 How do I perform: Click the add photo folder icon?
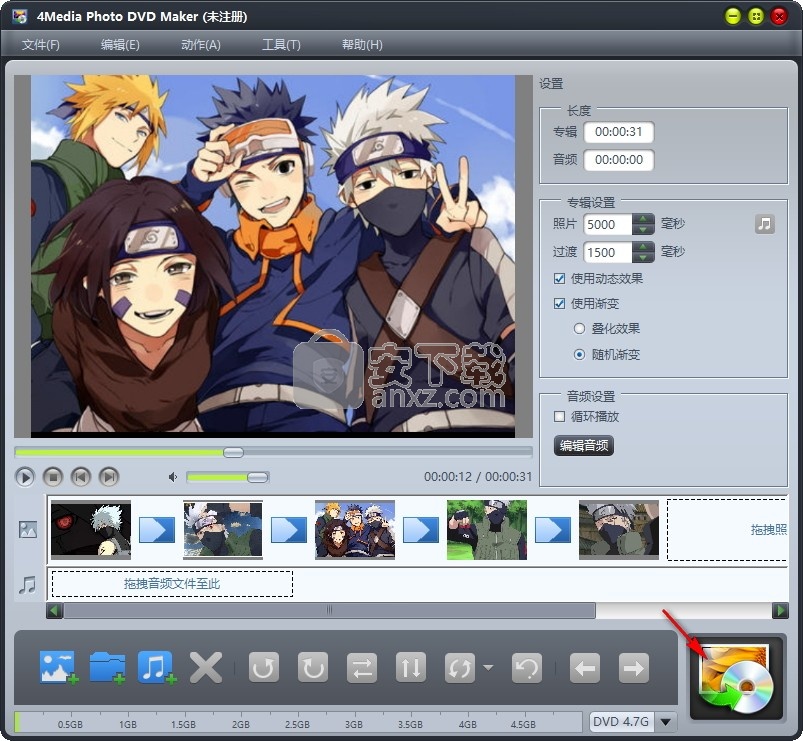click(x=108, y=667)
